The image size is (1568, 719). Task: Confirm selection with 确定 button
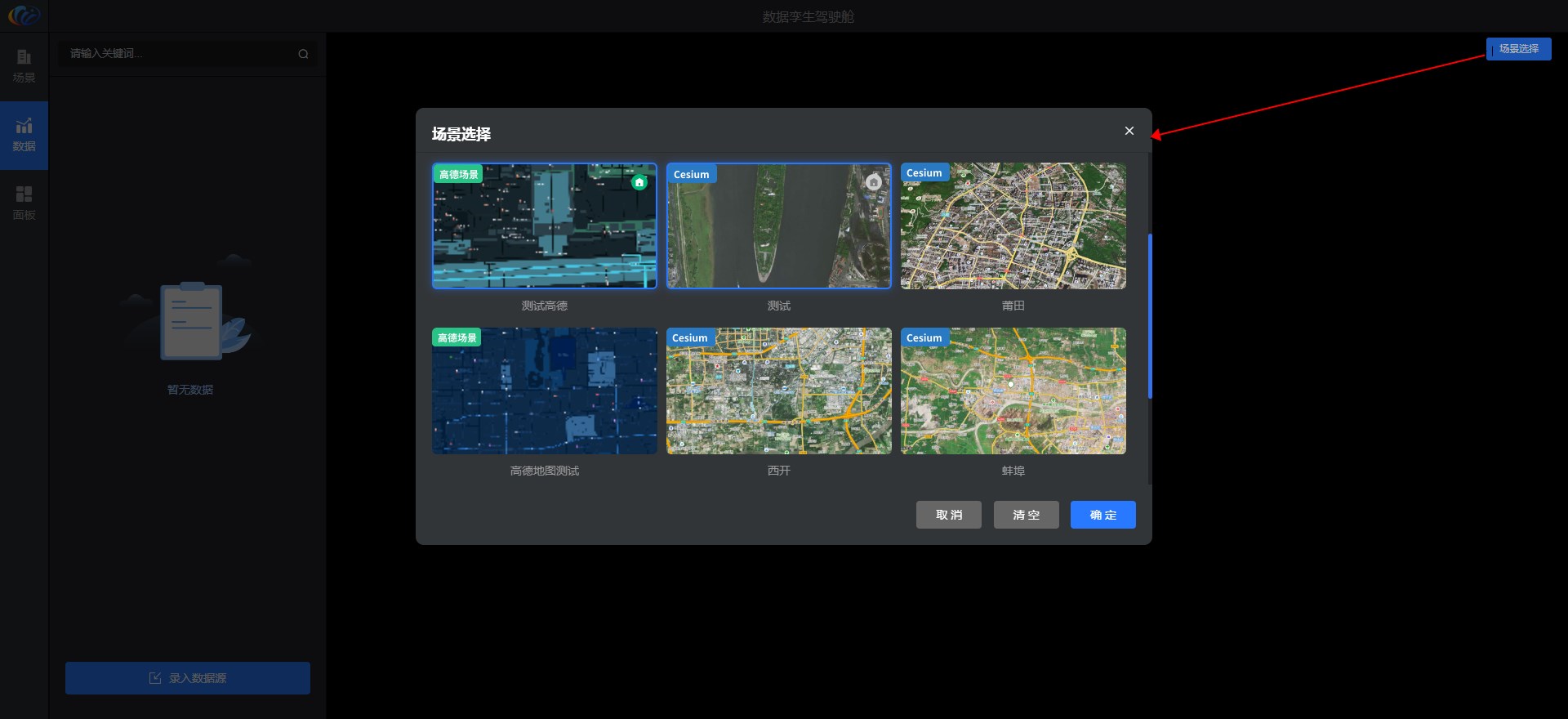point(1102,515)
